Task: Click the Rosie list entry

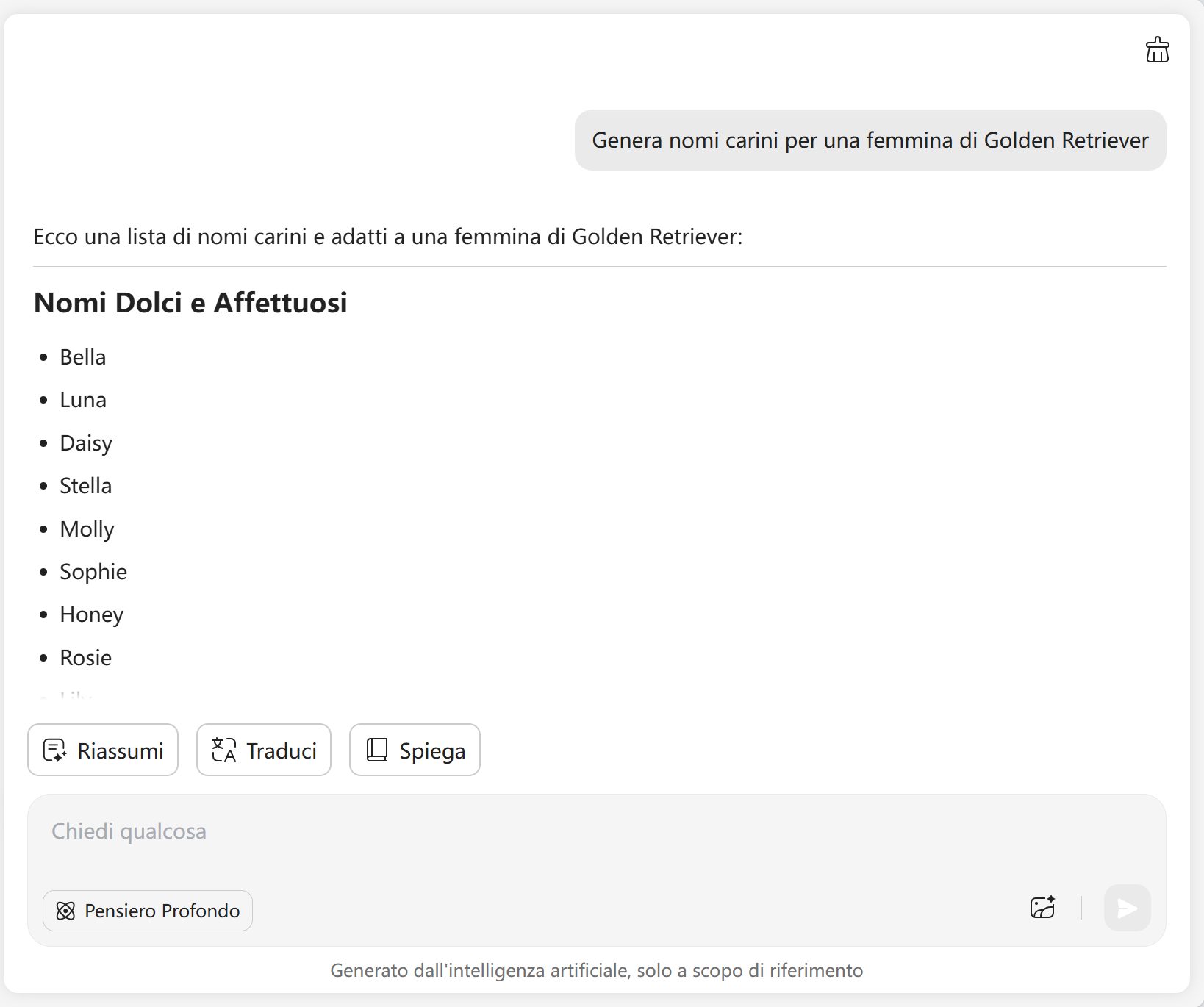Action: [86, 658]
